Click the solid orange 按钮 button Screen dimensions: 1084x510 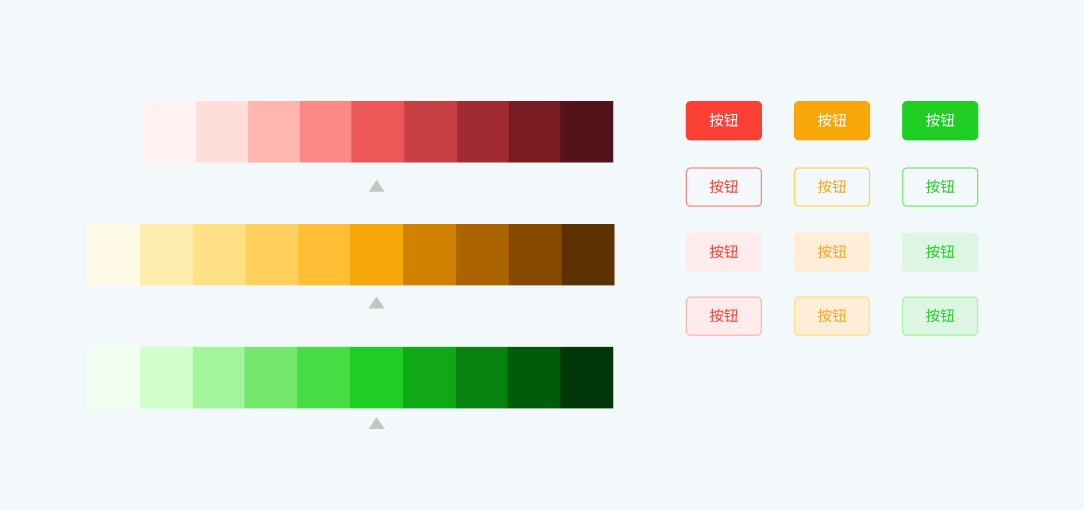(x=831, y=121)
